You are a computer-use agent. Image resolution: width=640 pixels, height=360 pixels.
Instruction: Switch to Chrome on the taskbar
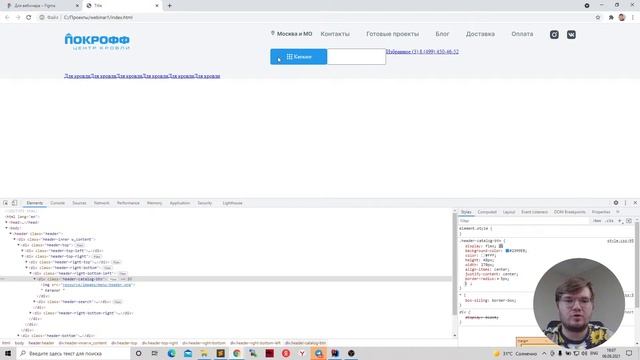coord(237,353)
